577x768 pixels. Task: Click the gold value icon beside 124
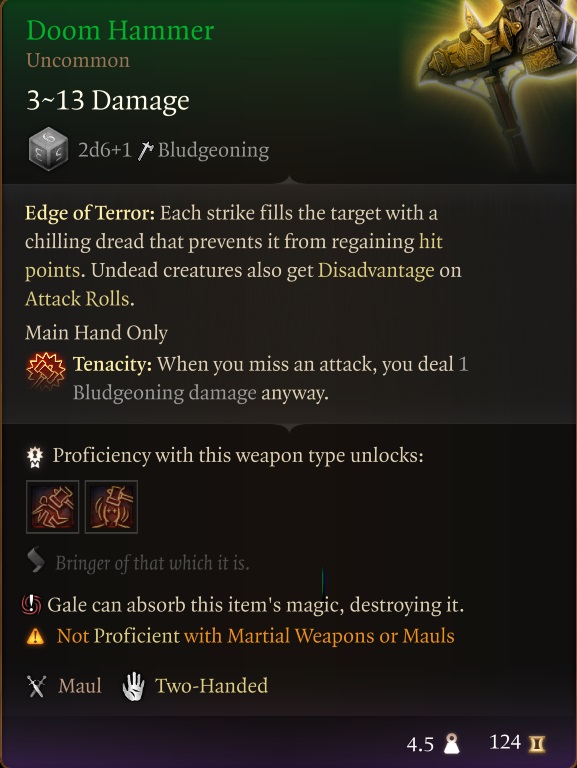click(537, 744)
